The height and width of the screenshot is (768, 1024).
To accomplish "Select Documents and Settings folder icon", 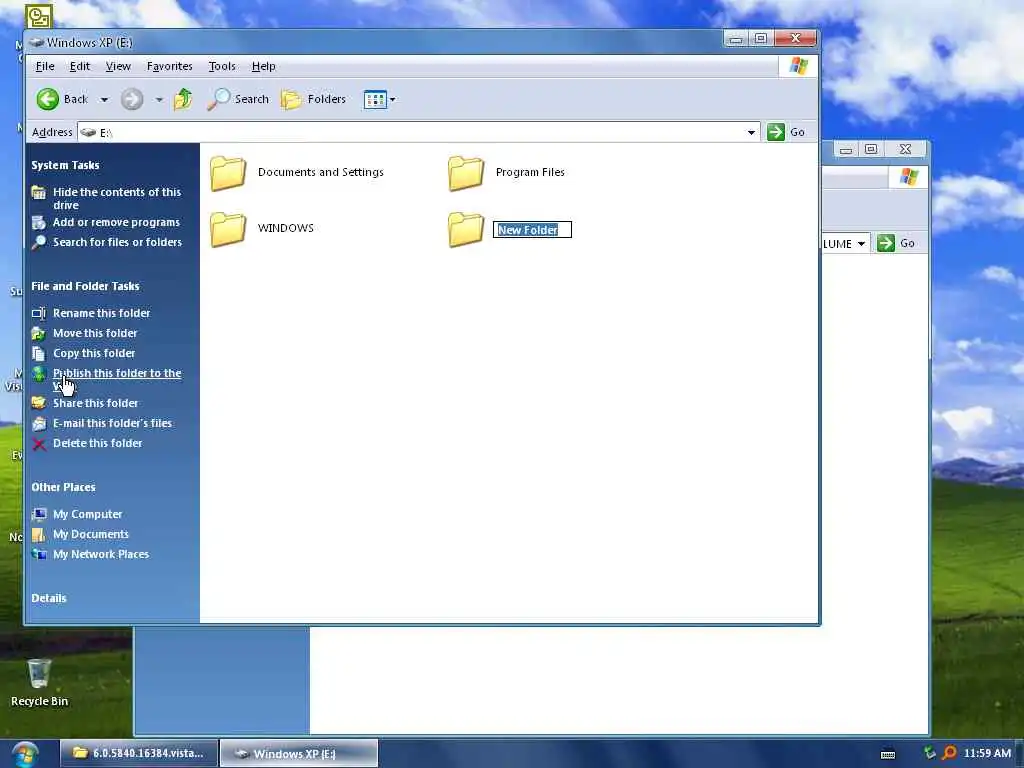I will click(228, 173).
